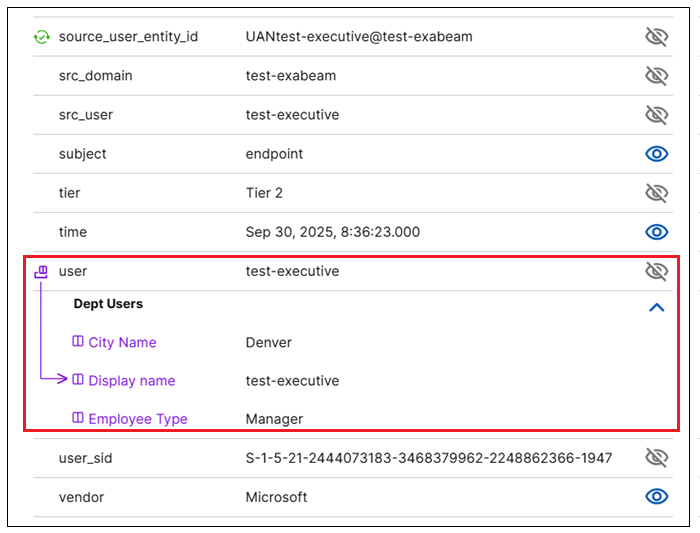Open the Employee Type link
Screen dimensions: 700x533
pos(137,419)
